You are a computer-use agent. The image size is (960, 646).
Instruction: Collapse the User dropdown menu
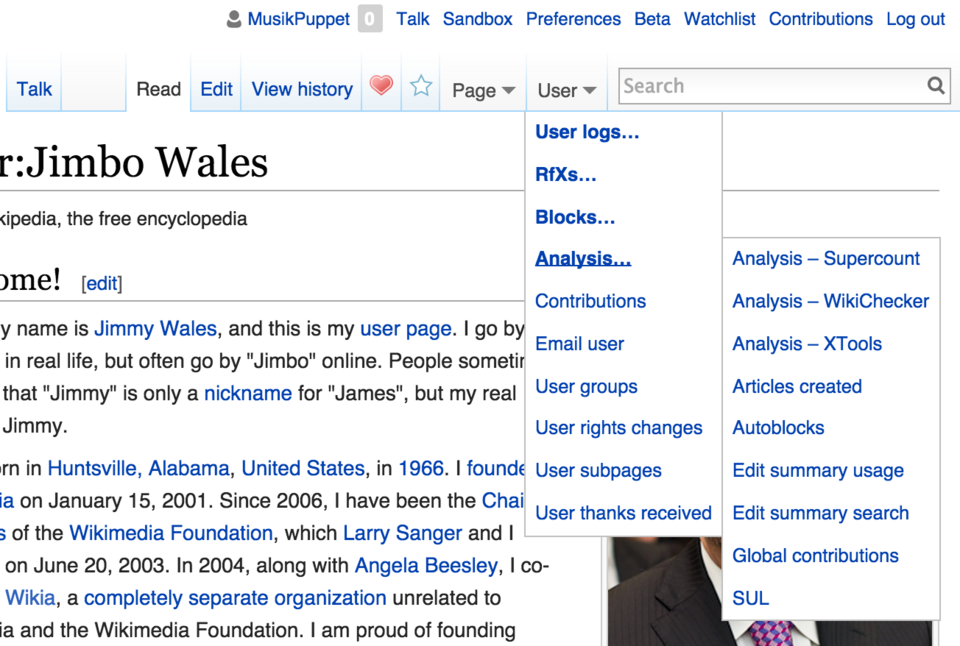tap(566, 91)
